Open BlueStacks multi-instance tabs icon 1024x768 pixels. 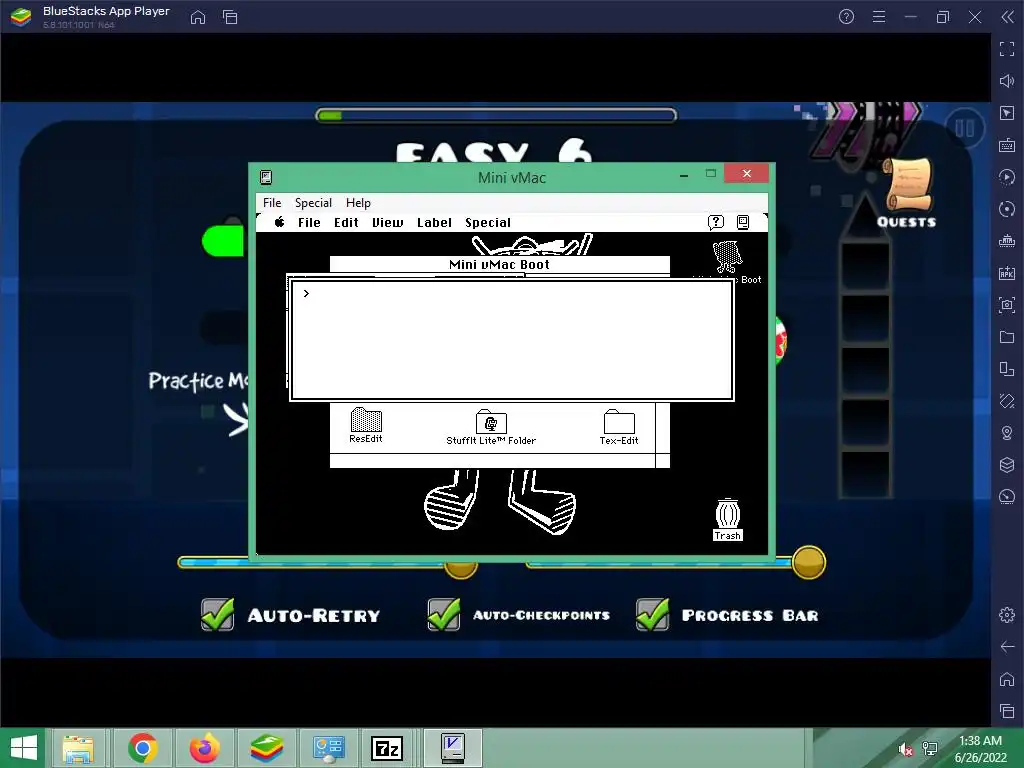click(x=230, y=17)
